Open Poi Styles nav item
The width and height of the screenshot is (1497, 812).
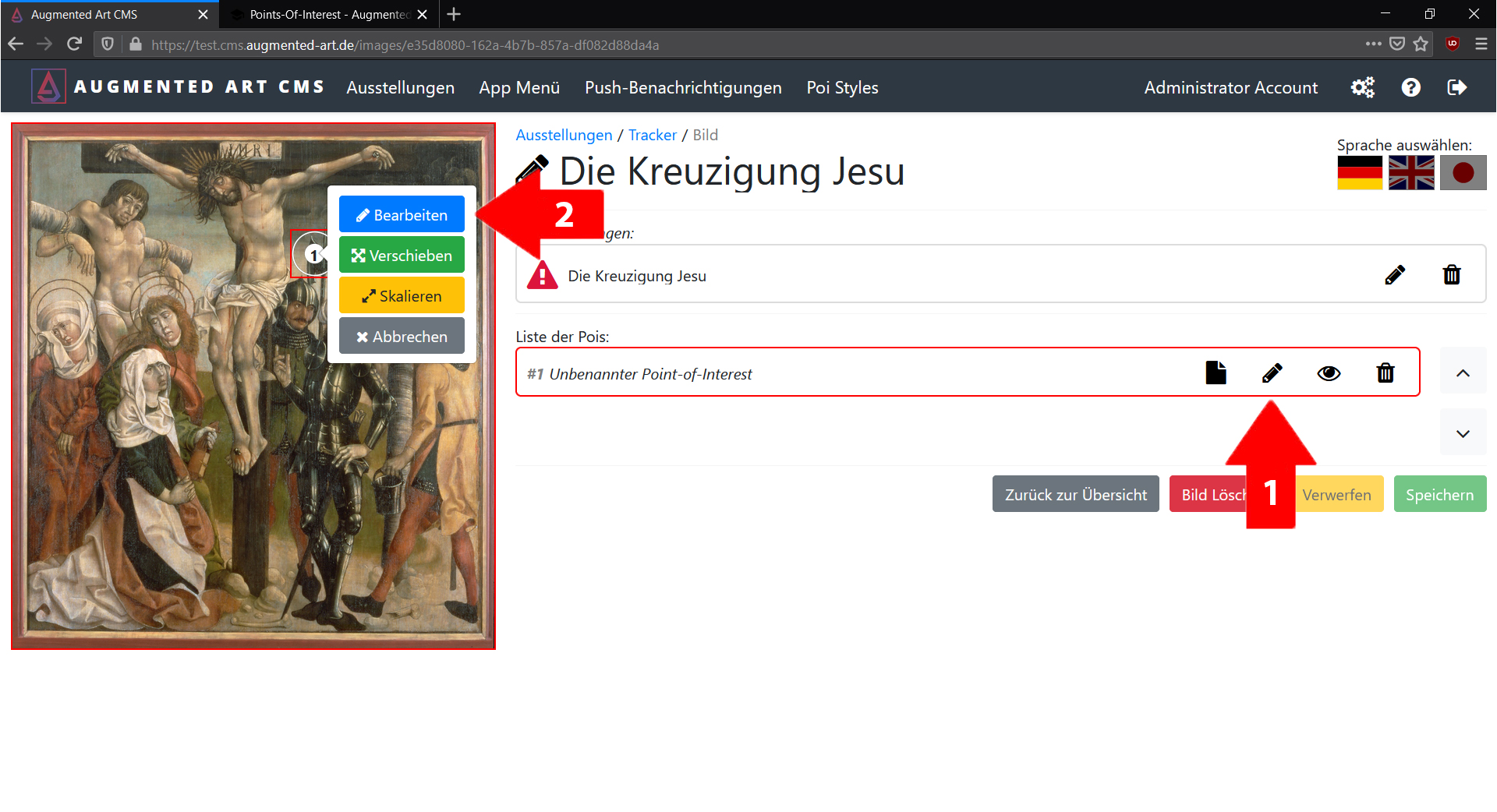point(842,87)
